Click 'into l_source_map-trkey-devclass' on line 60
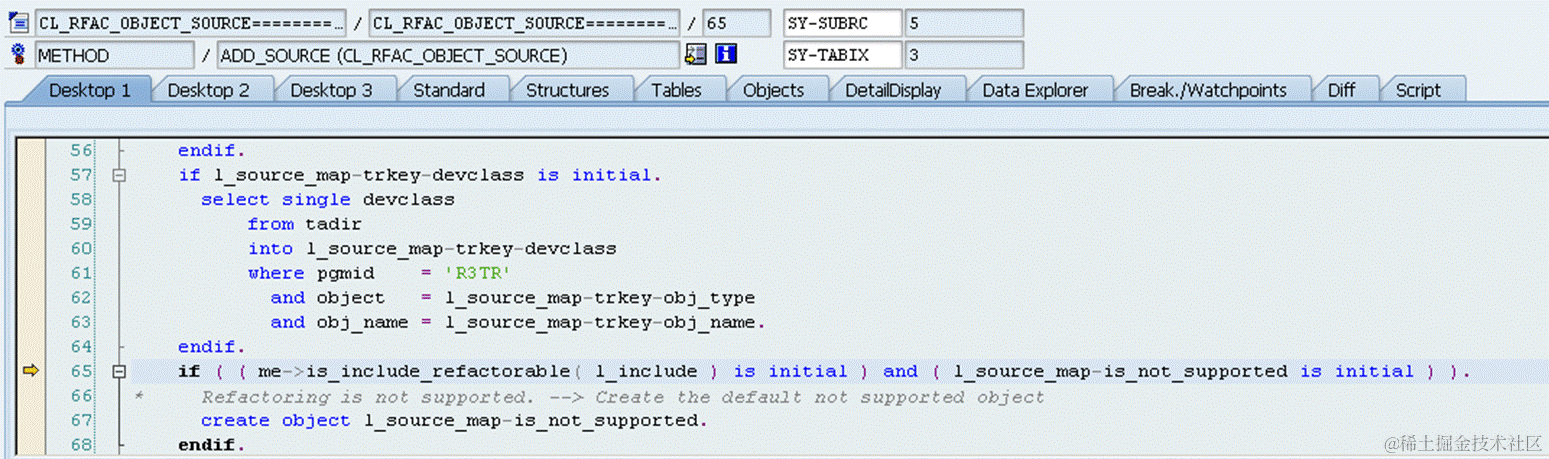Screen dimensions: 1549x459 pyautogui.click(x=432, y=248)
